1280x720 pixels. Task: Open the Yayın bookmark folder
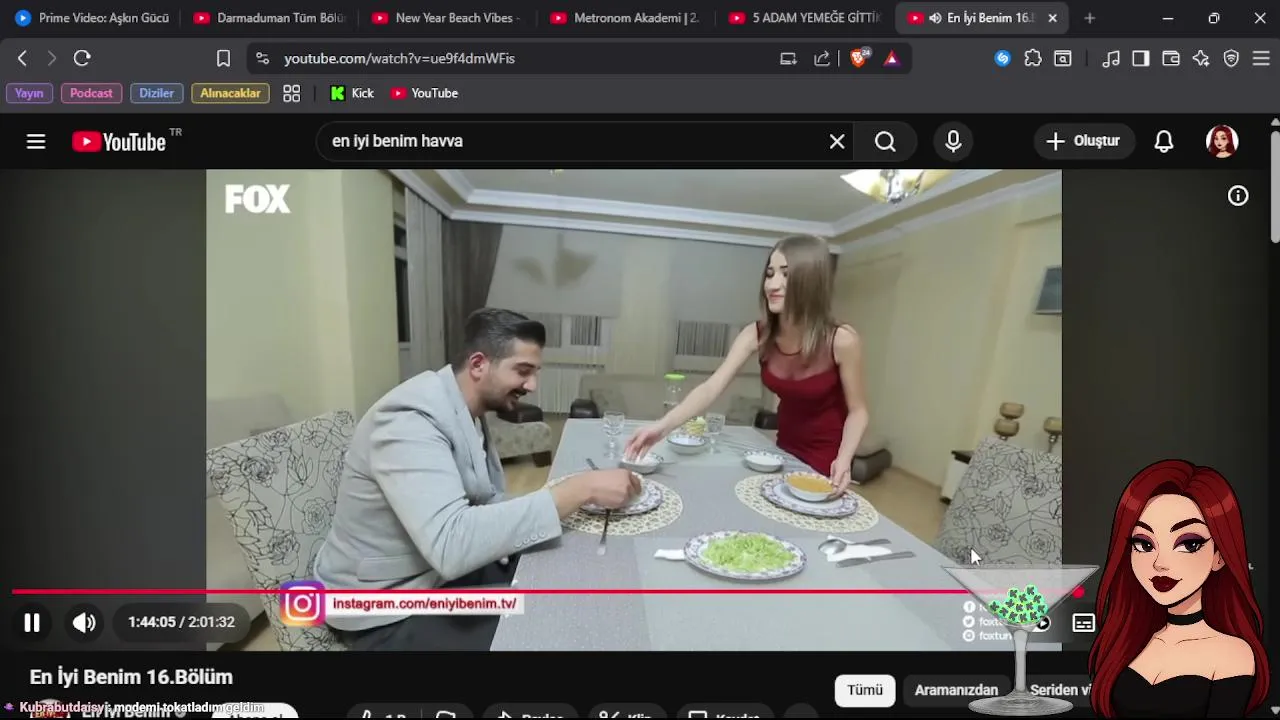coord(29,93)
